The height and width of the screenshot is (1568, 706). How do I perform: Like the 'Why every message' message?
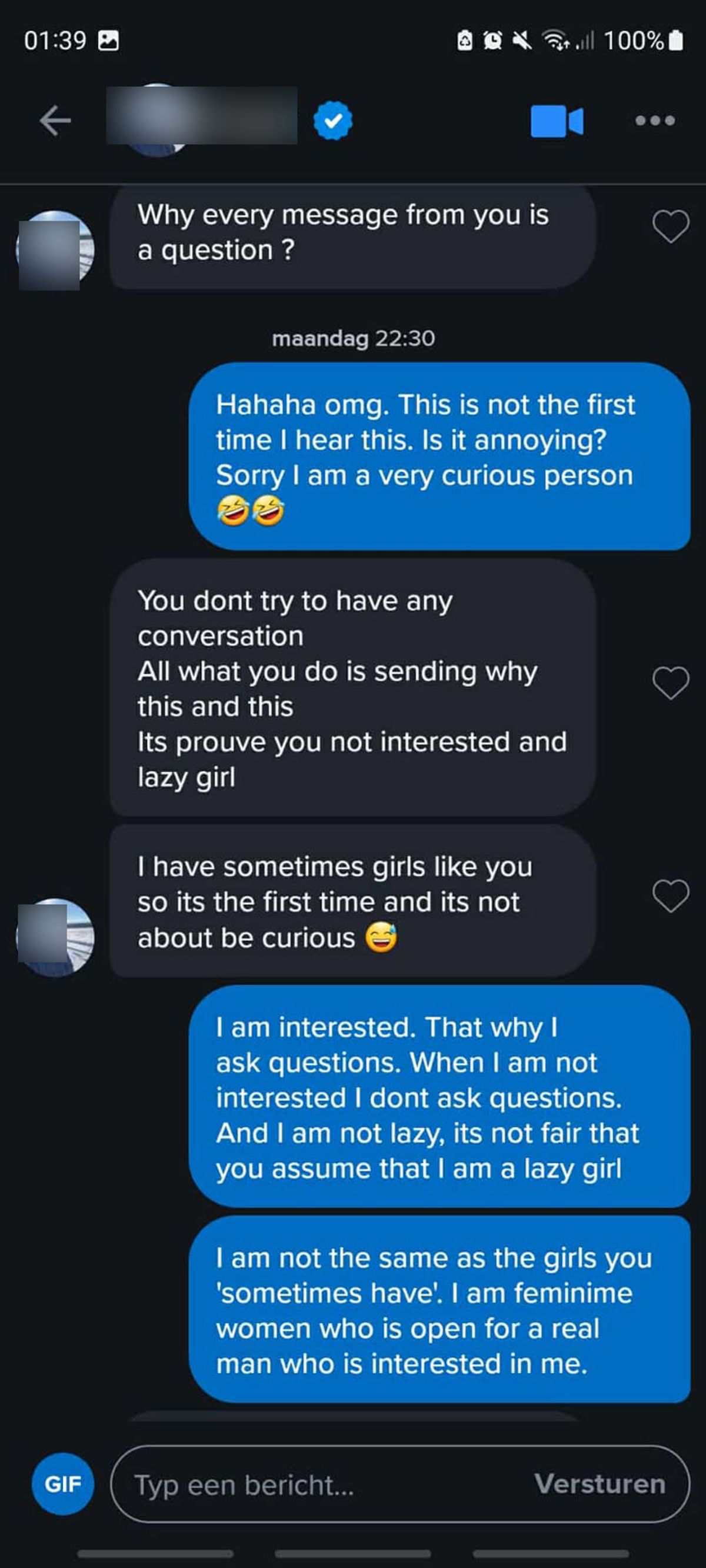(671, 227)
